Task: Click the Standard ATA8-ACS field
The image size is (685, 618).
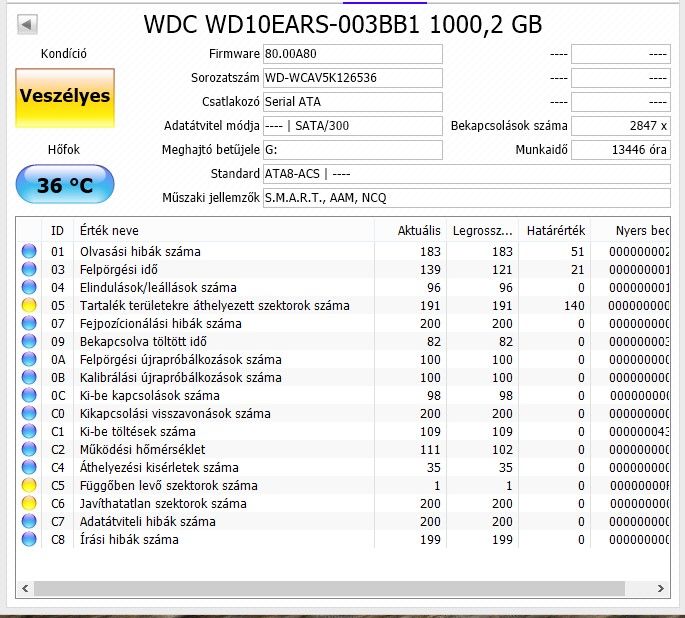Action: click(x=467, y=174)
